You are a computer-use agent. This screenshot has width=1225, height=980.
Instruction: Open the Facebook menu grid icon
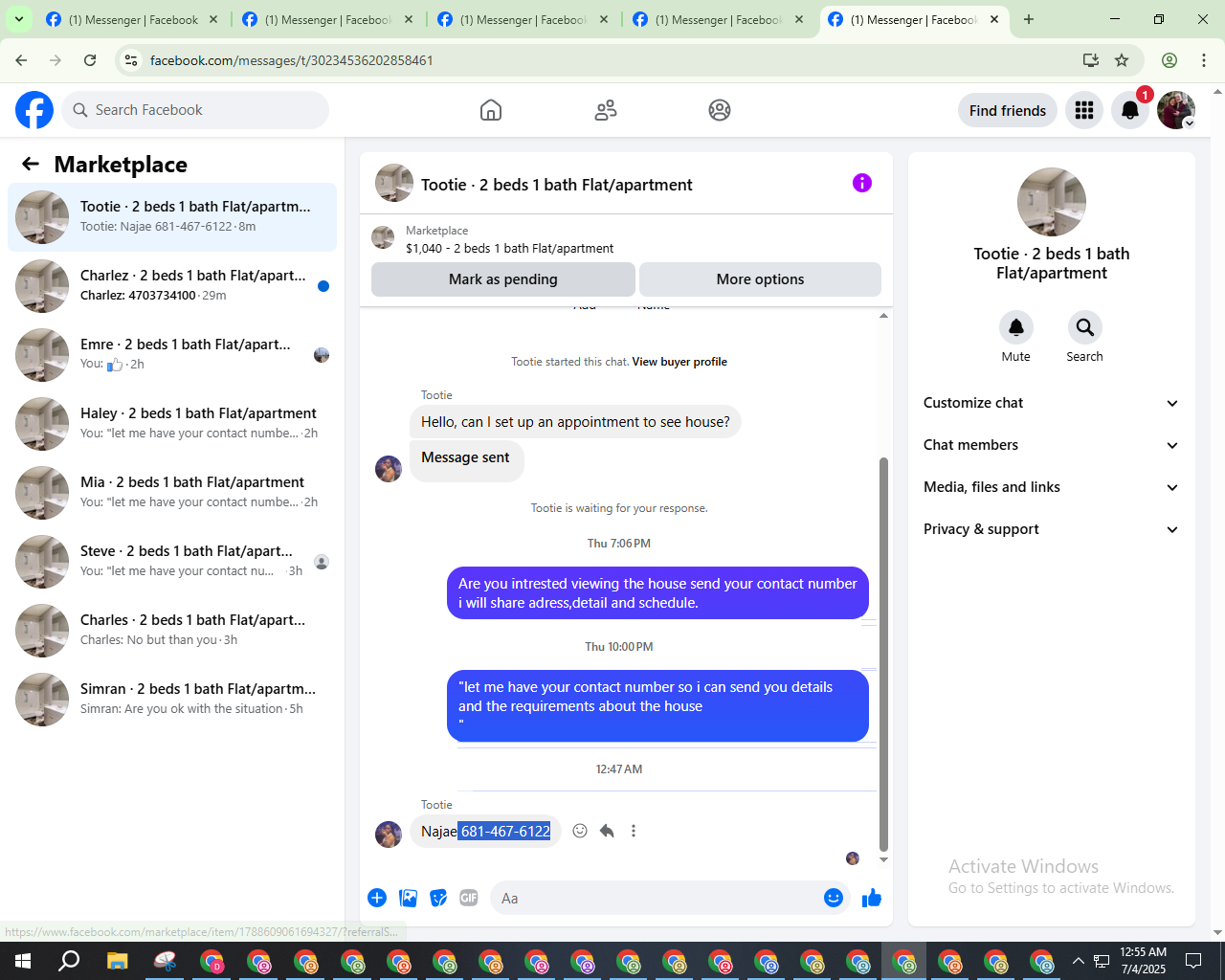(1084, 110)
